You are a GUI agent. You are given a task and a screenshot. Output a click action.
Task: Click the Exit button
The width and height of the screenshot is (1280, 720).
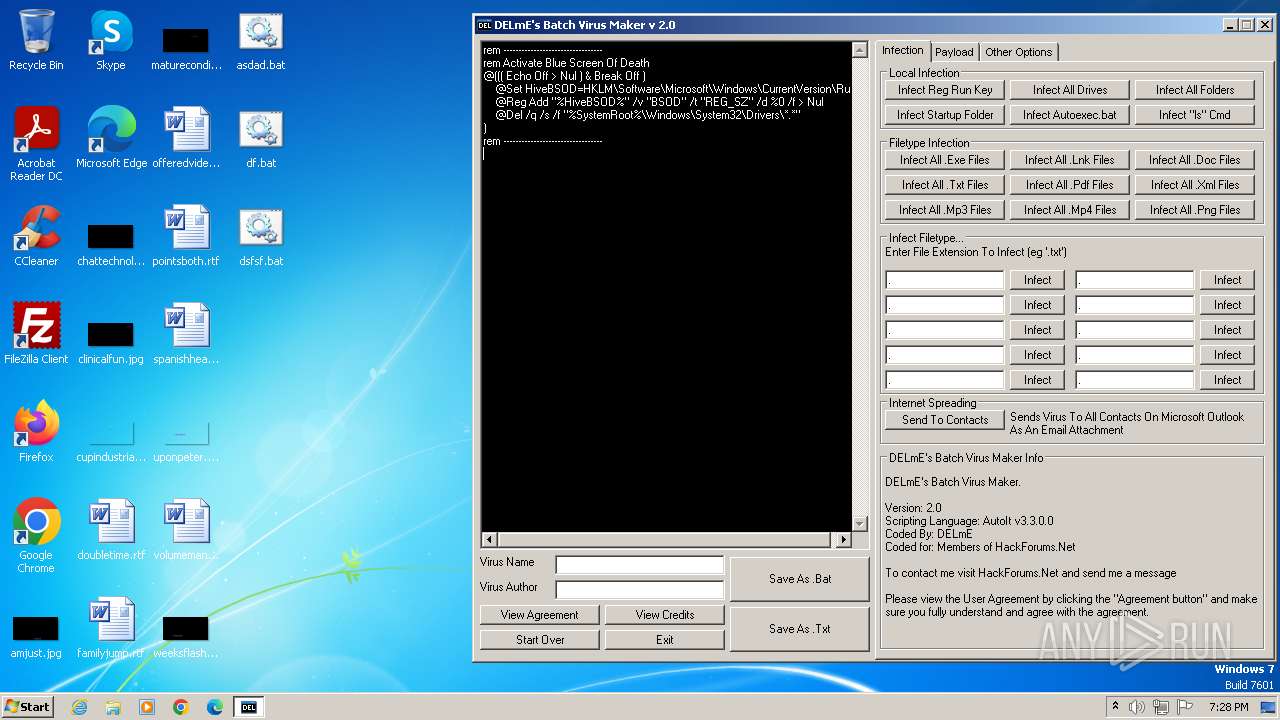coord(665,640)
